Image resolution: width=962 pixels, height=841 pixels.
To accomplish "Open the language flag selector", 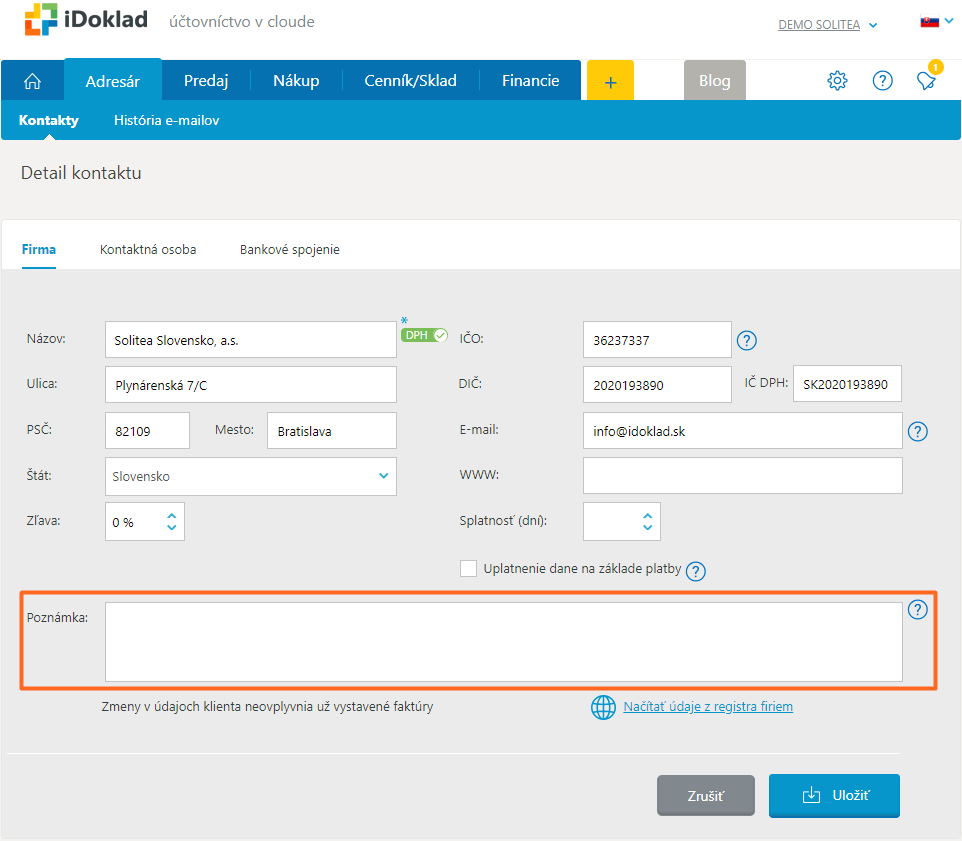I will [936, 21].
